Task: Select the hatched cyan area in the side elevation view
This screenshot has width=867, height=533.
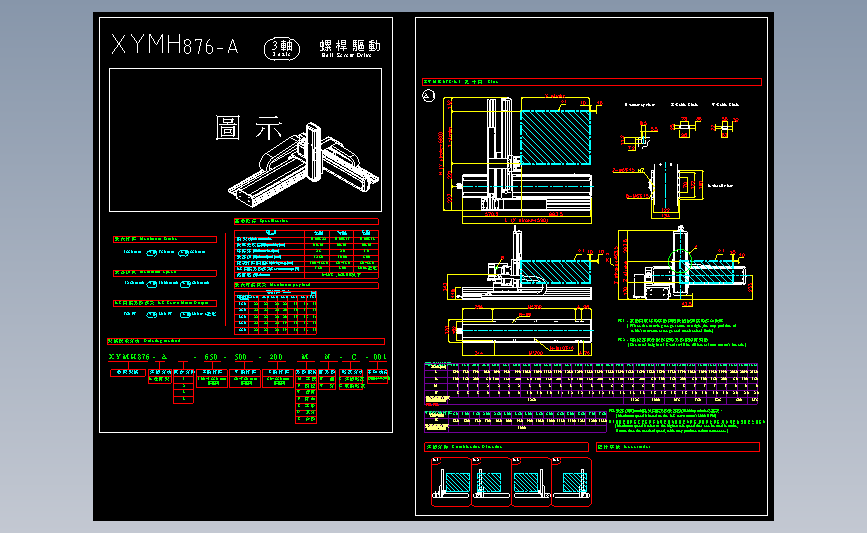Action: 711,274
